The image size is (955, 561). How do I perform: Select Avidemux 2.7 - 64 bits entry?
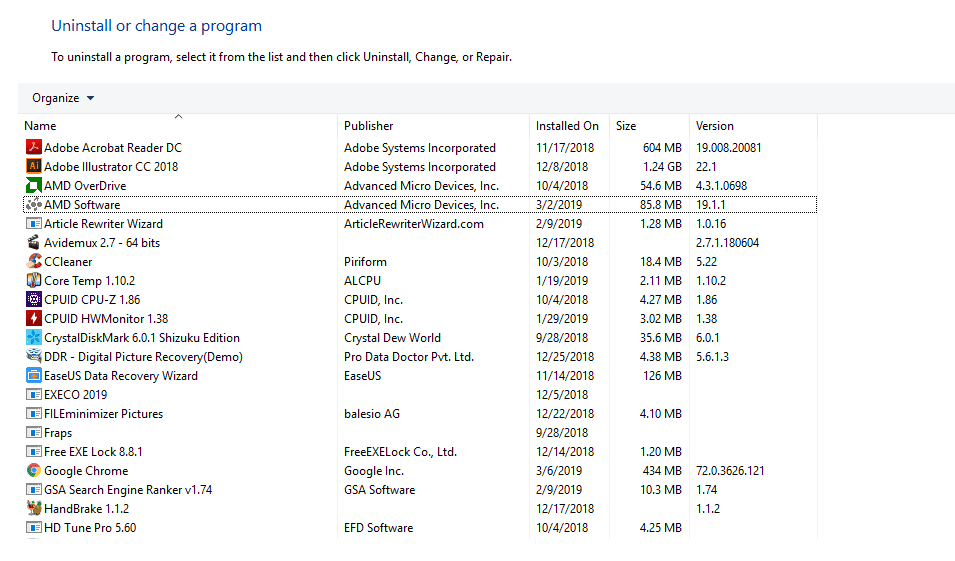tap(102, 242)
